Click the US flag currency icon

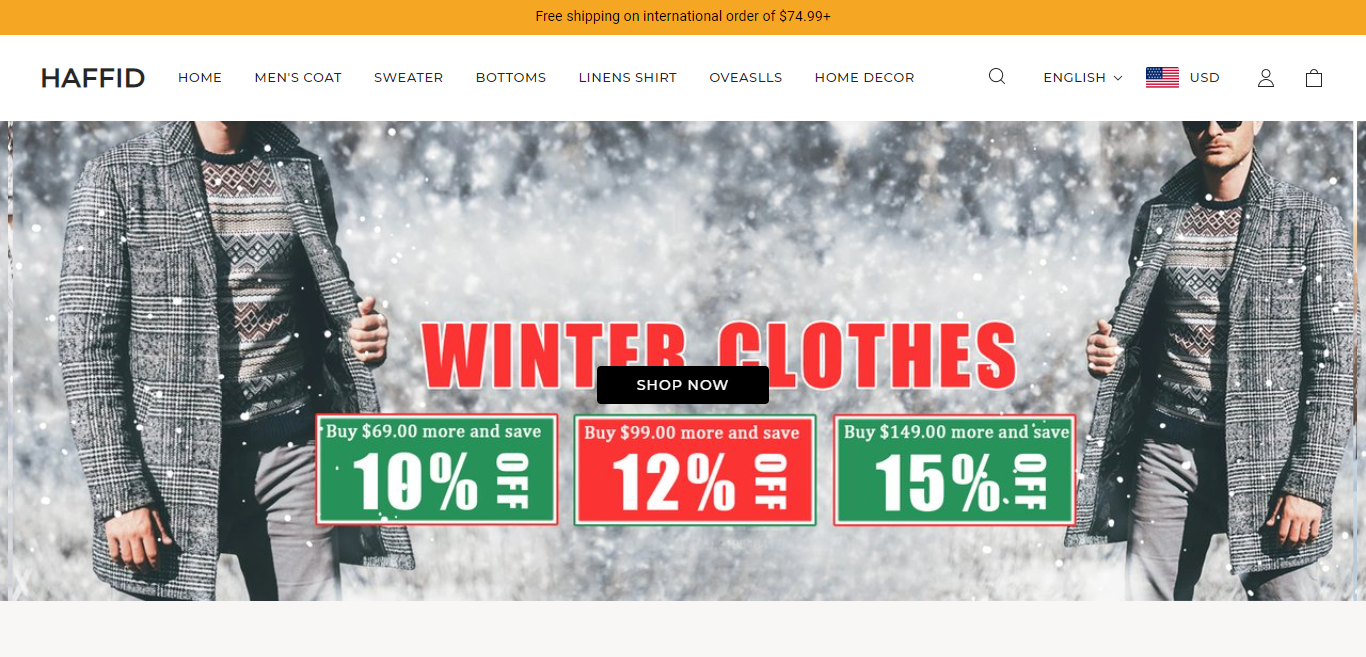(1162, 77)
